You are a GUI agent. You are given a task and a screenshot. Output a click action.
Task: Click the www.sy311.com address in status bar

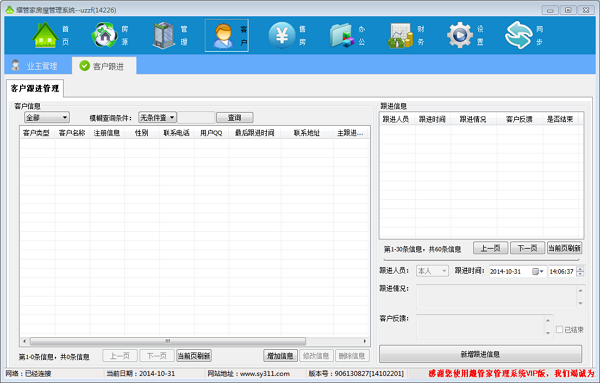point(265,373)
